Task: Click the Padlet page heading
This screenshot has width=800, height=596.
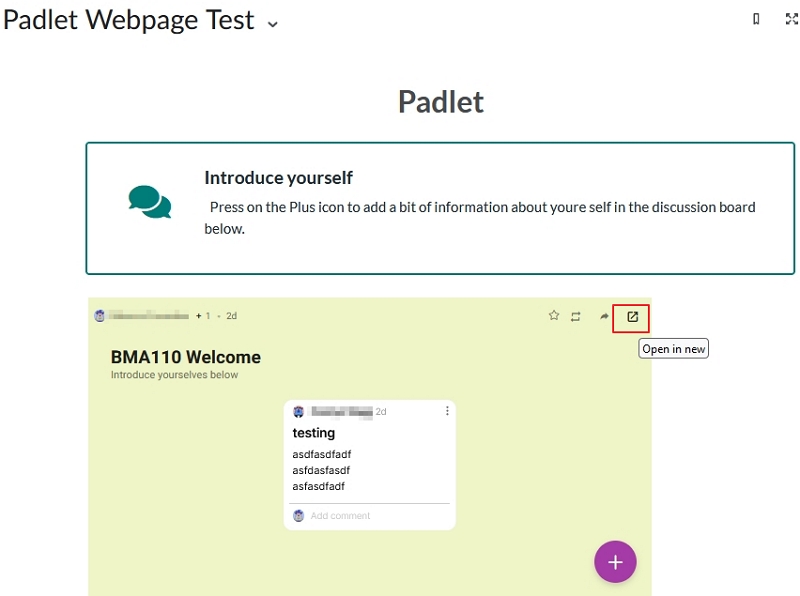Action: [441, 102]
